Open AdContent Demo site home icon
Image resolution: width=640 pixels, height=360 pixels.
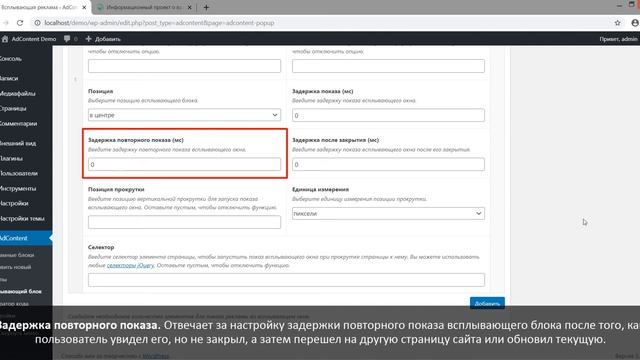pyautogui.click(x=5, y=39)
